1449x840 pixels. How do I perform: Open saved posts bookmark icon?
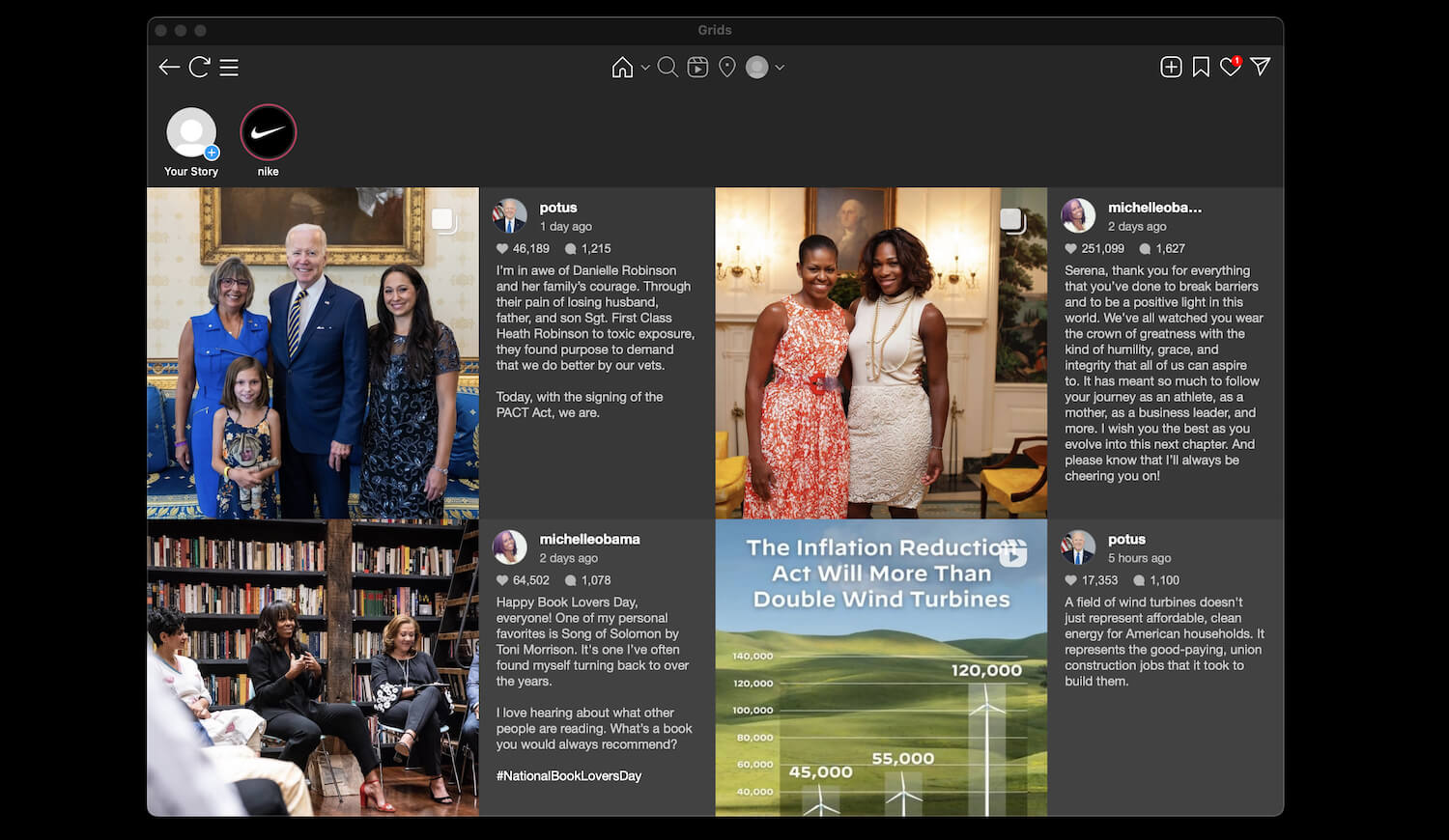(1201, 67)
